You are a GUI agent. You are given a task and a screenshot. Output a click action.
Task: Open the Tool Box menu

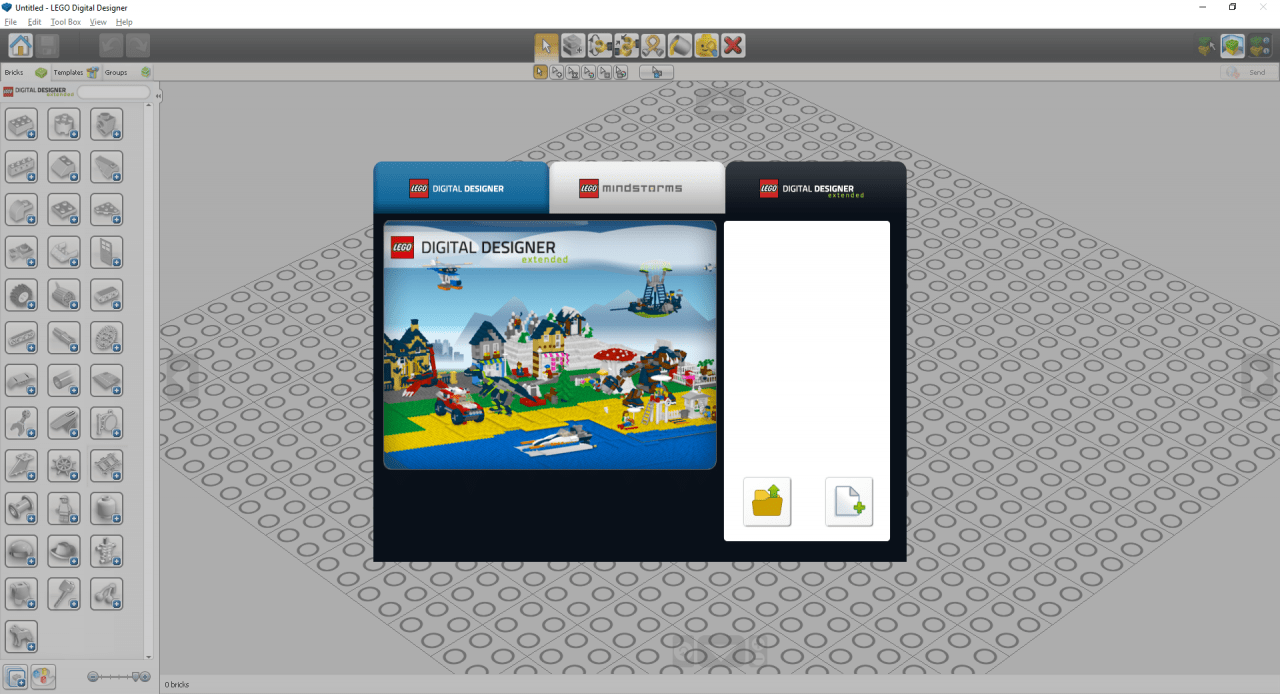(x=66, y=22)
